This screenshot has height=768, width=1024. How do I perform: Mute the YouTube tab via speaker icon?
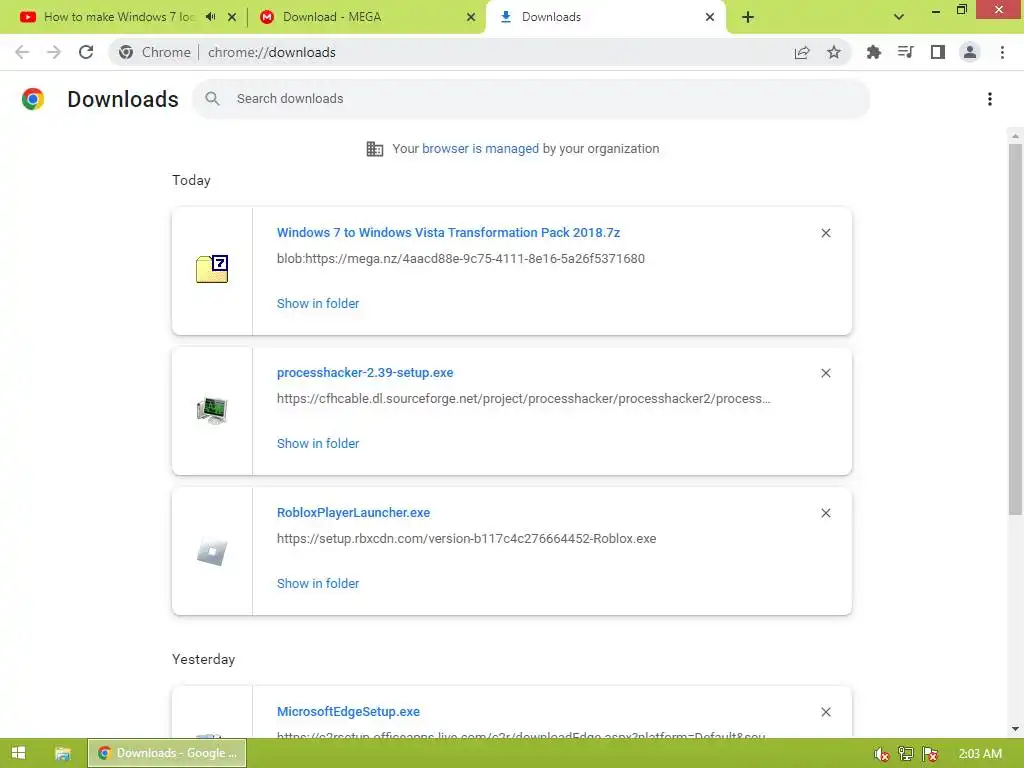[210, 17]
